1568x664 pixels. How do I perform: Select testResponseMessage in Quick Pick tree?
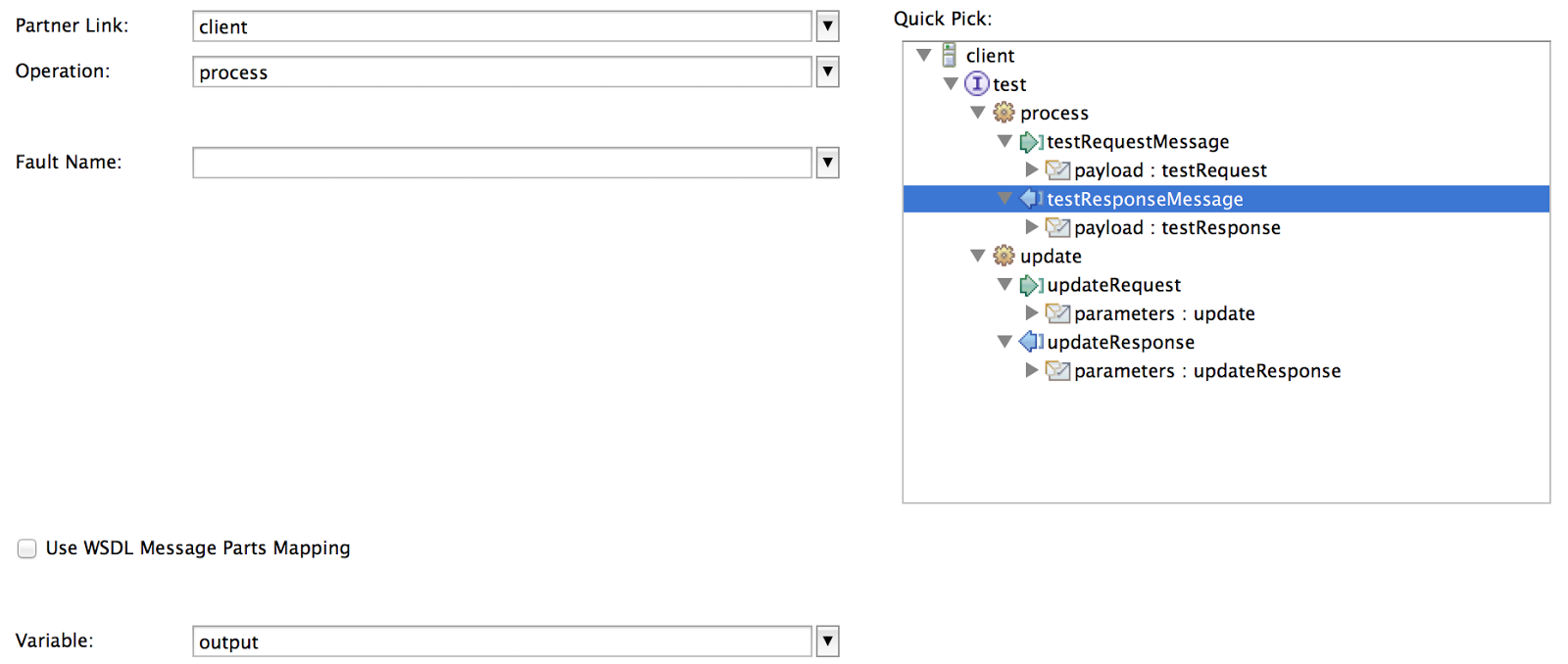pyautogui.click(x=1145, y=199)
